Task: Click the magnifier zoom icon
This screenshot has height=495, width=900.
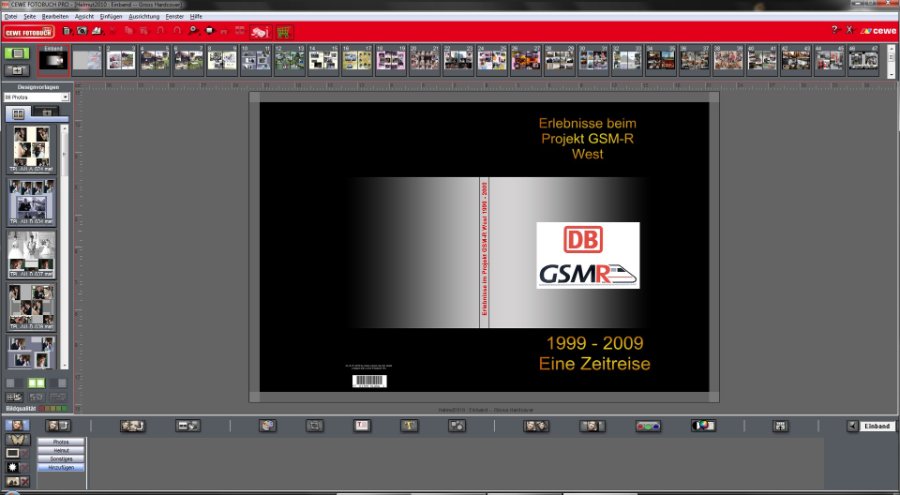Action: [193, 31]
